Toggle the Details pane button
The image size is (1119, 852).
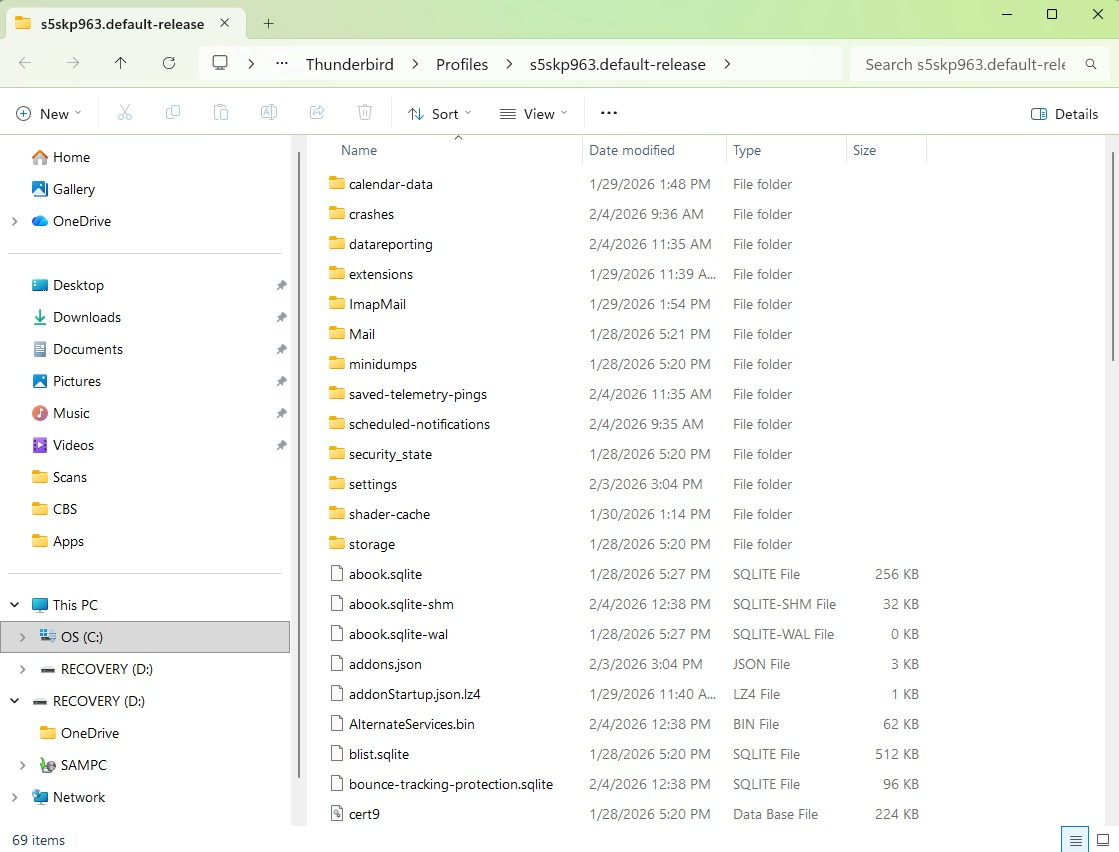1065,114
